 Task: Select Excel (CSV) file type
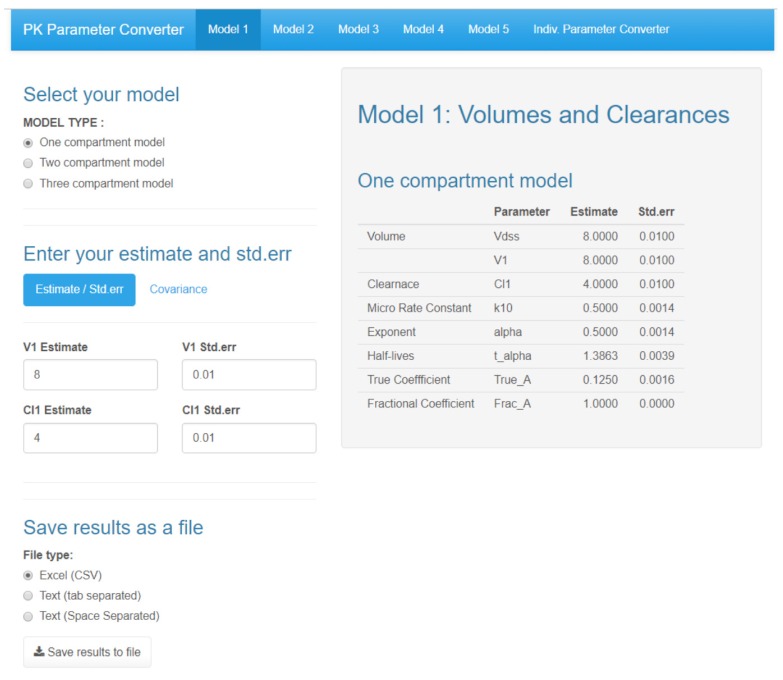pyautogui.click(x=29, y=575)
